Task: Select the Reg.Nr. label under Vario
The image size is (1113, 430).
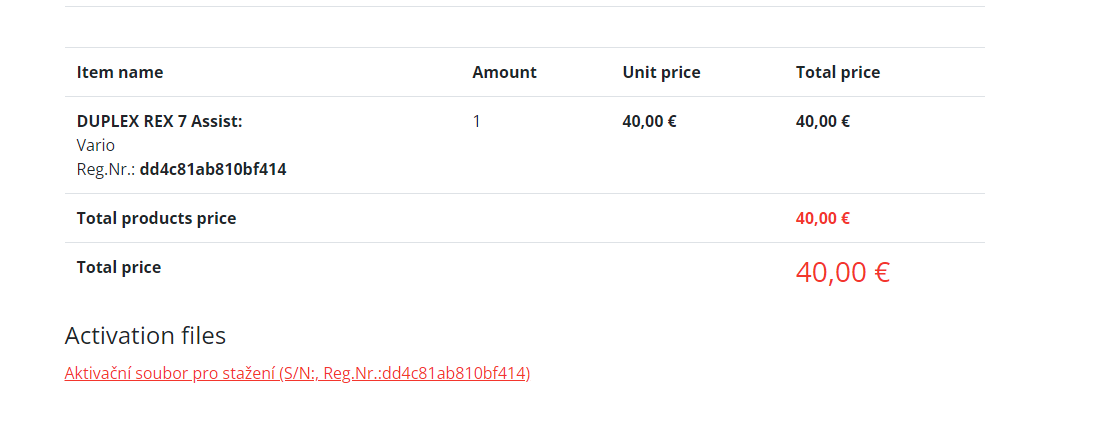Action: 106,170
